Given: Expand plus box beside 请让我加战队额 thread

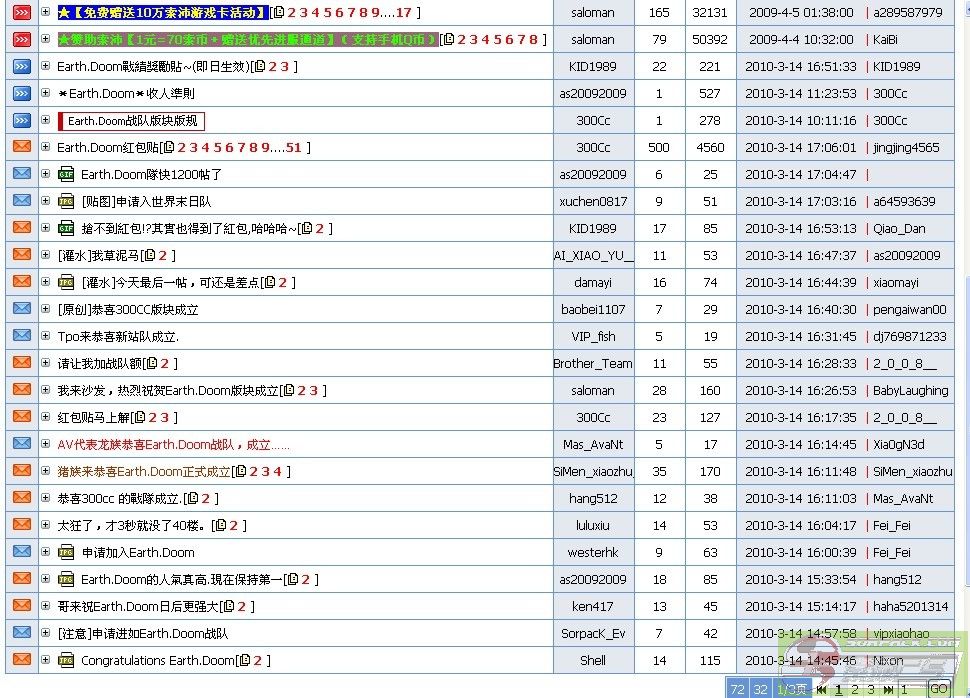Looking at the screenshot, I should tap(45, 364).
